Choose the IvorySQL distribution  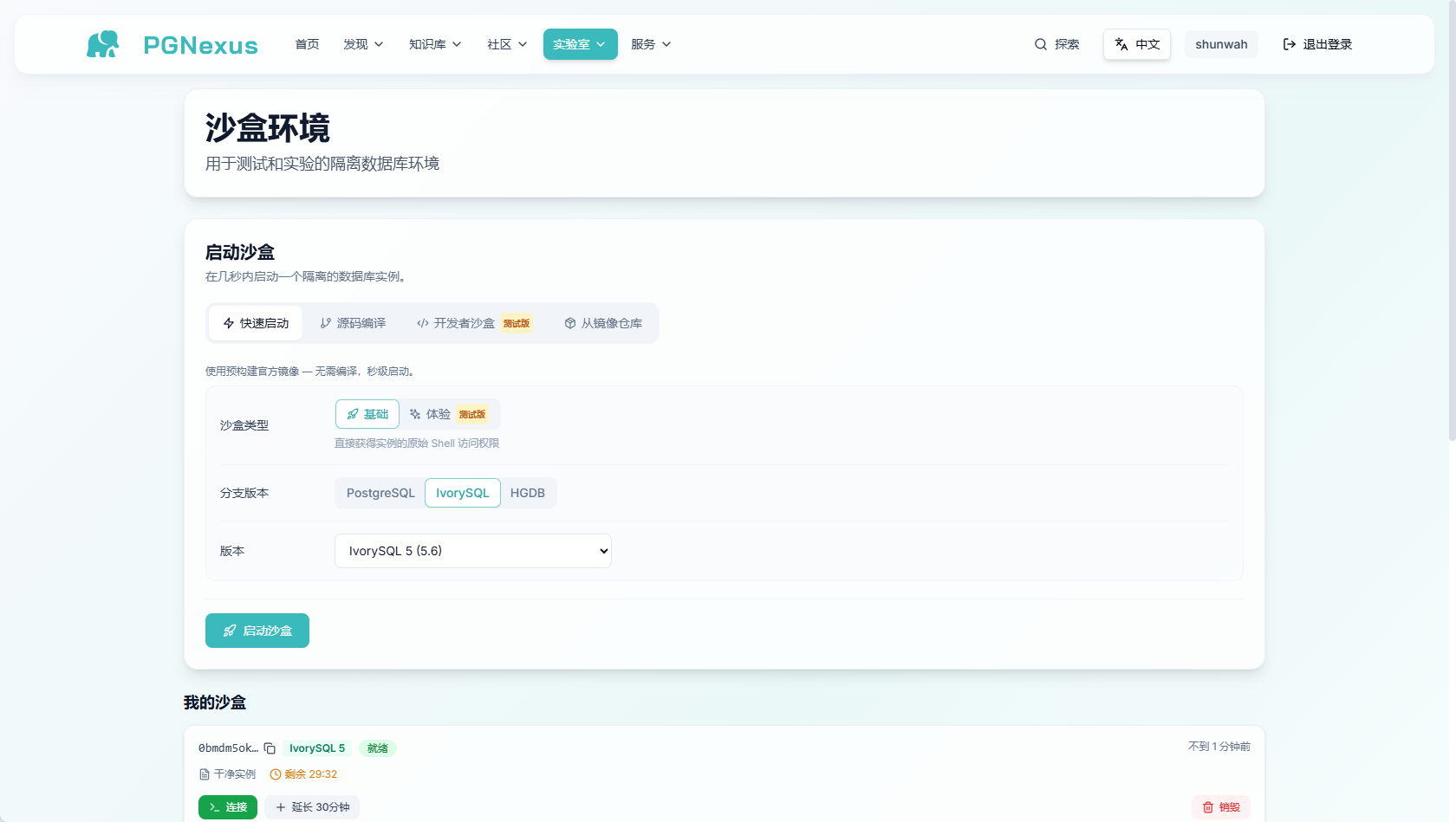(x=463, y=493)
